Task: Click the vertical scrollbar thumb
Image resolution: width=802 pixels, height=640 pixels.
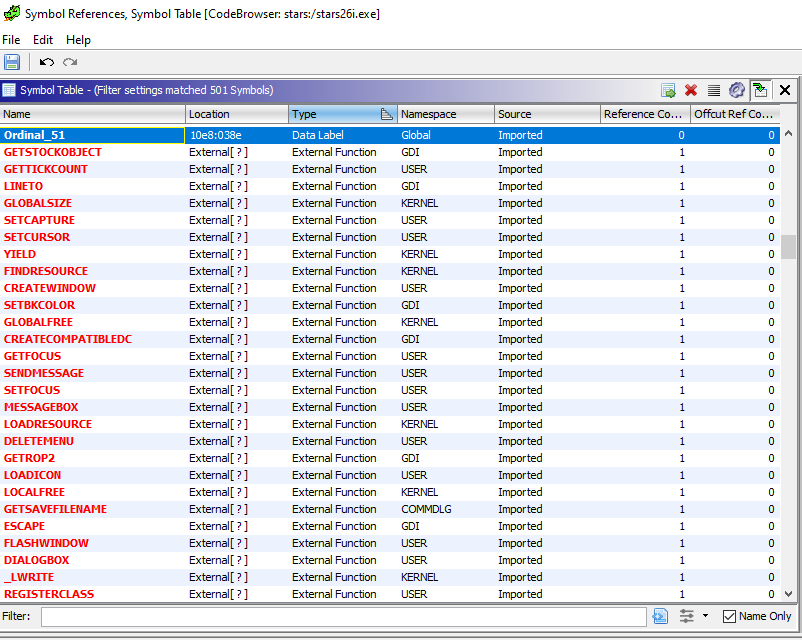Action: tap(788, 247)
